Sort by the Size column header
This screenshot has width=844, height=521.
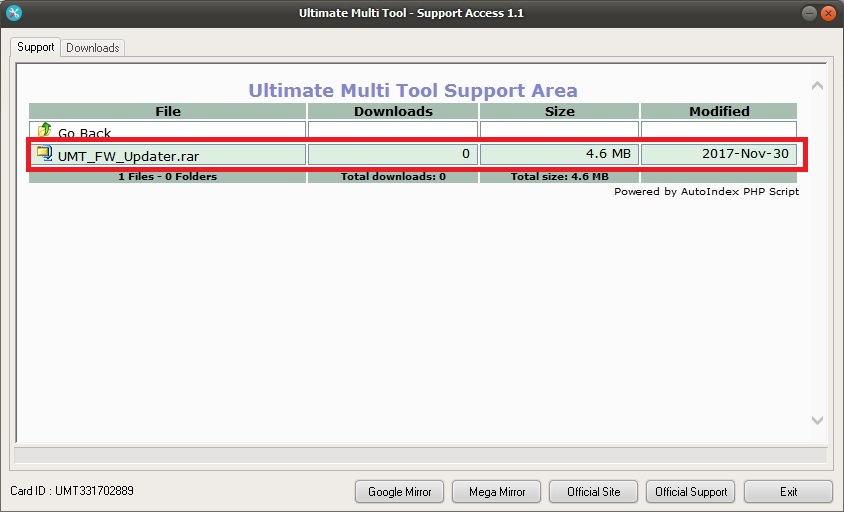(559, 111)
